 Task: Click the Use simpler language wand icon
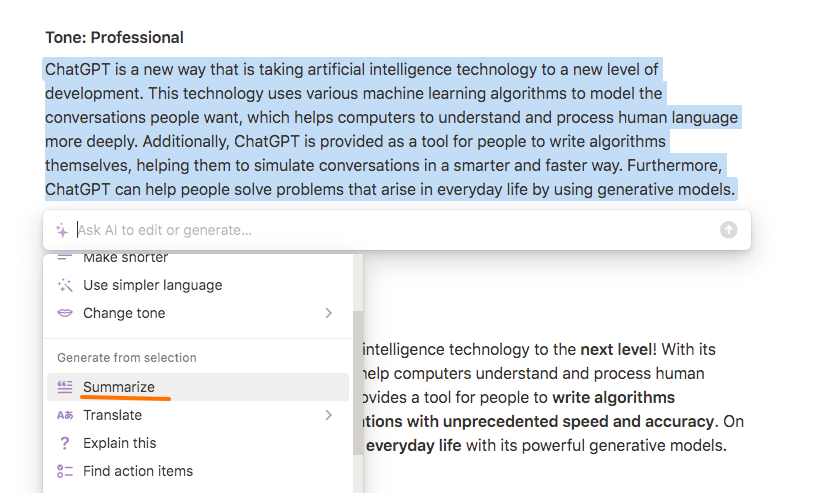pos(65,285)
